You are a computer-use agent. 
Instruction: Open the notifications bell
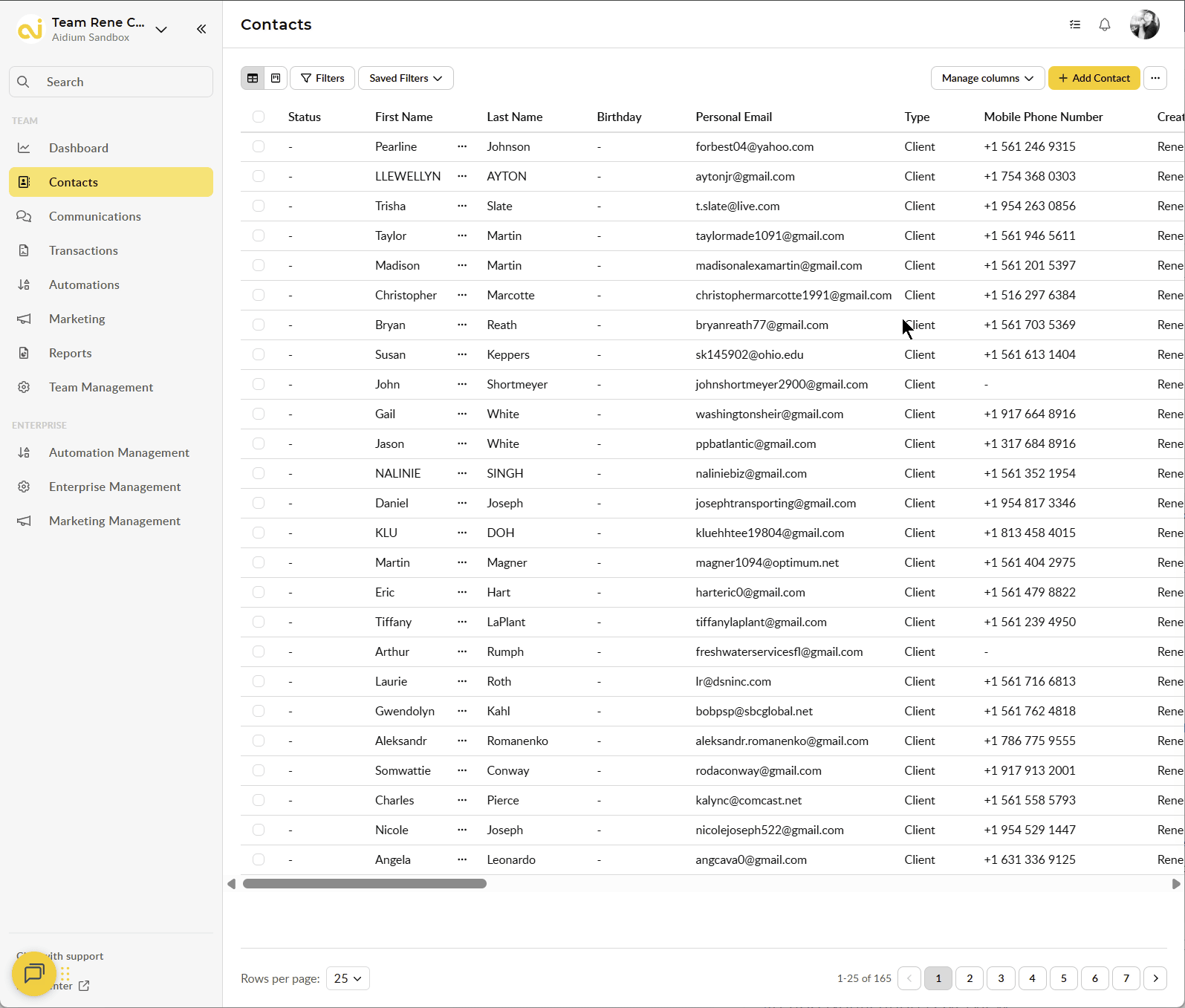[x=1105, y=25]
